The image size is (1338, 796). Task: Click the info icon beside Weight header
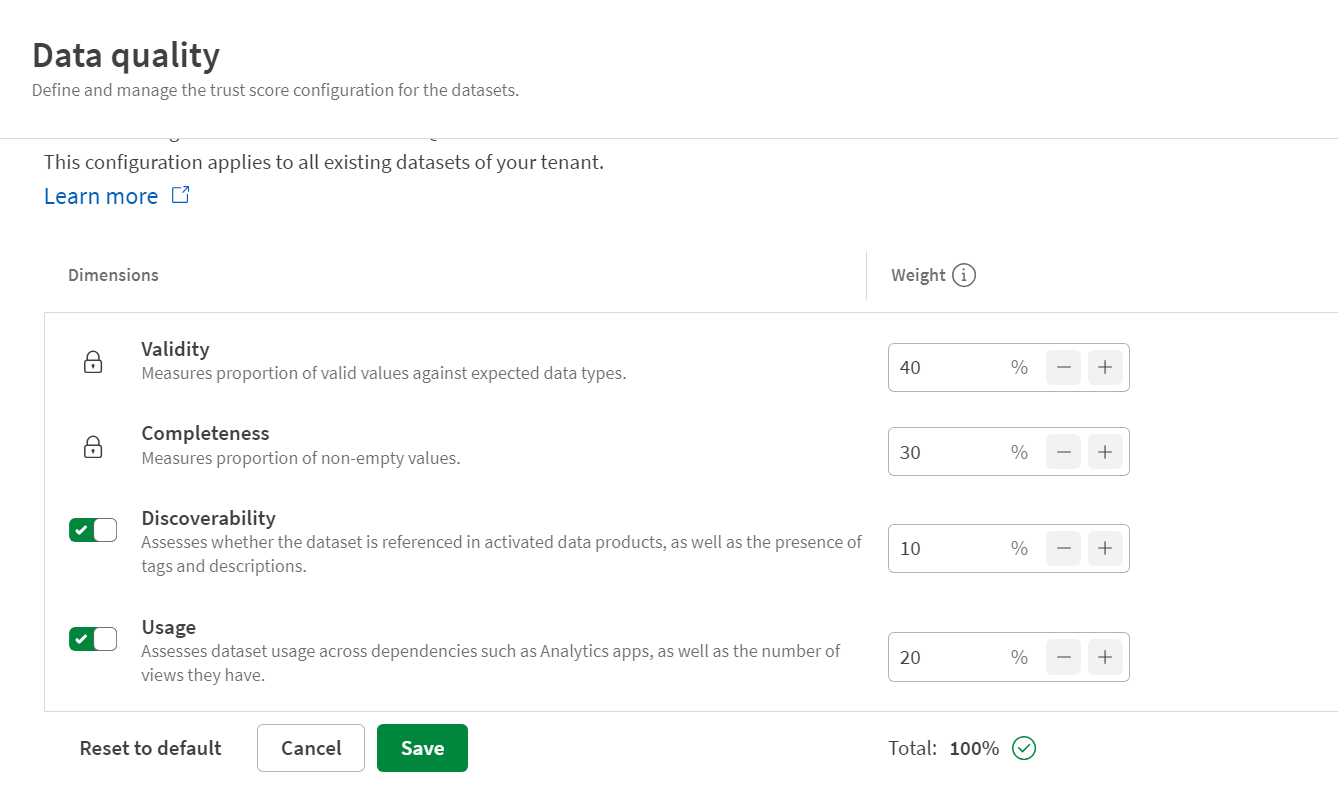tap(966, 274)
